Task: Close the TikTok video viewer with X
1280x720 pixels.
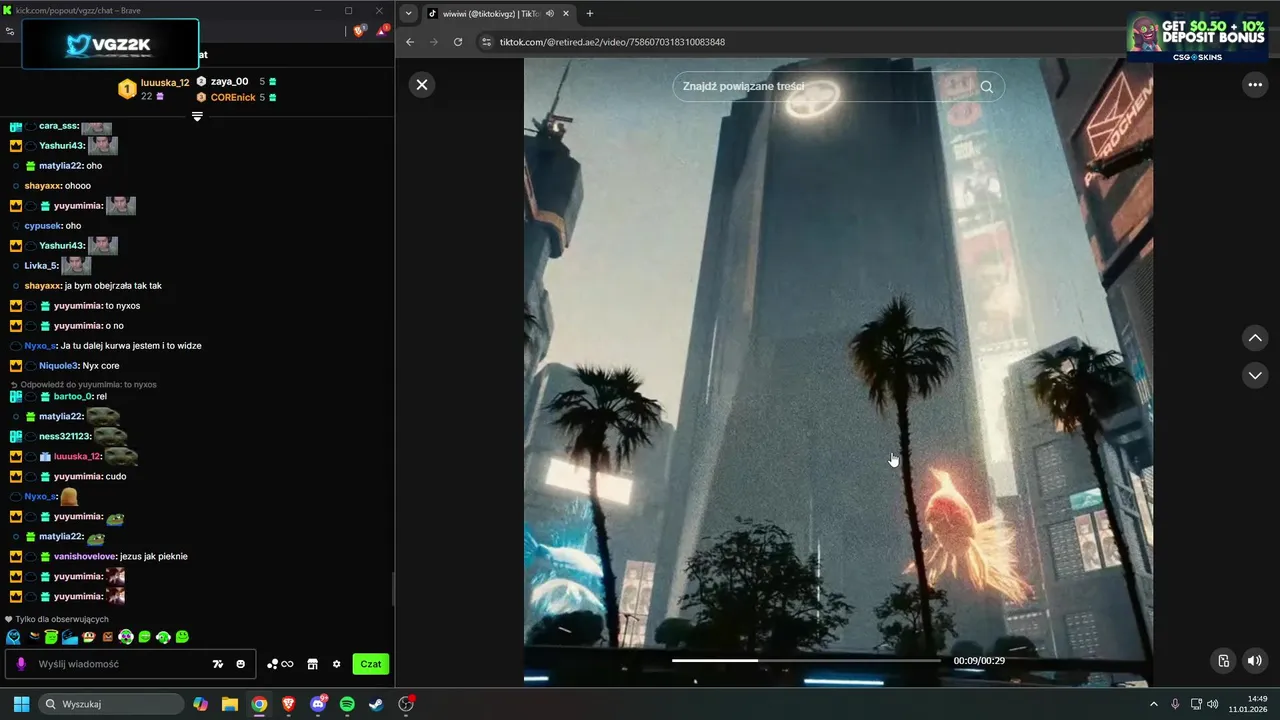Action: click(422, 85)
